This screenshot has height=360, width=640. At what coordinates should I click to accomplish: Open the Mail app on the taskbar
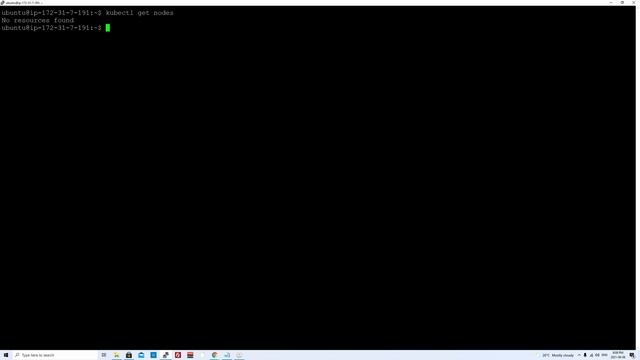(x=141, y=355)
